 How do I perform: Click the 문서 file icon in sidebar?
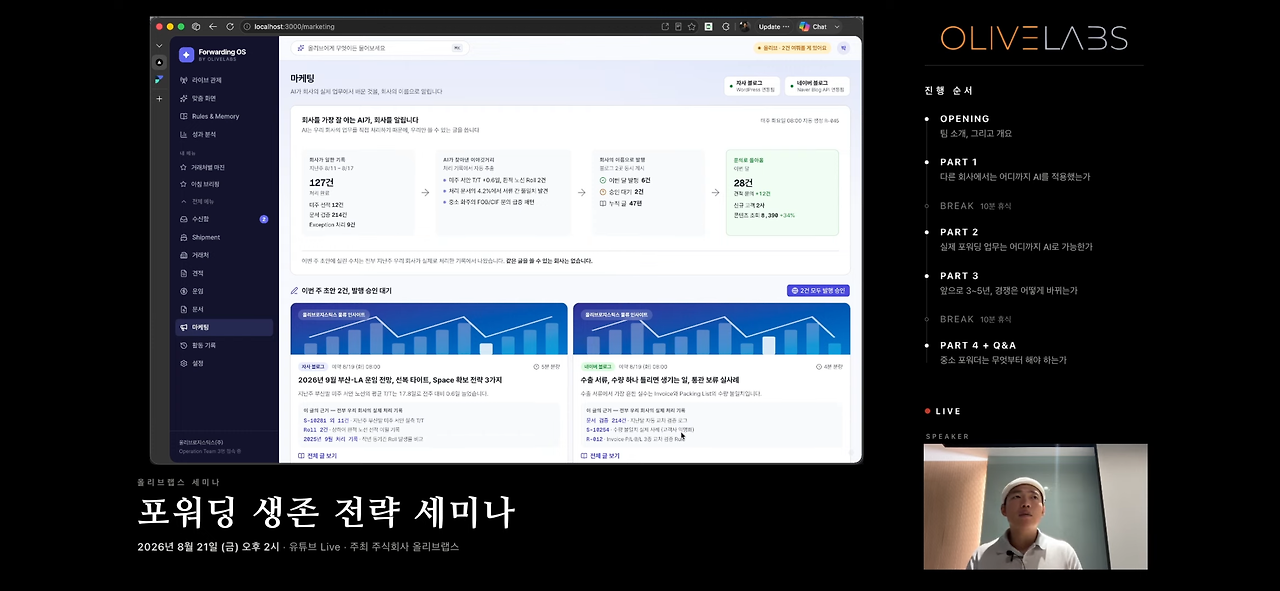tap(183, 309)
